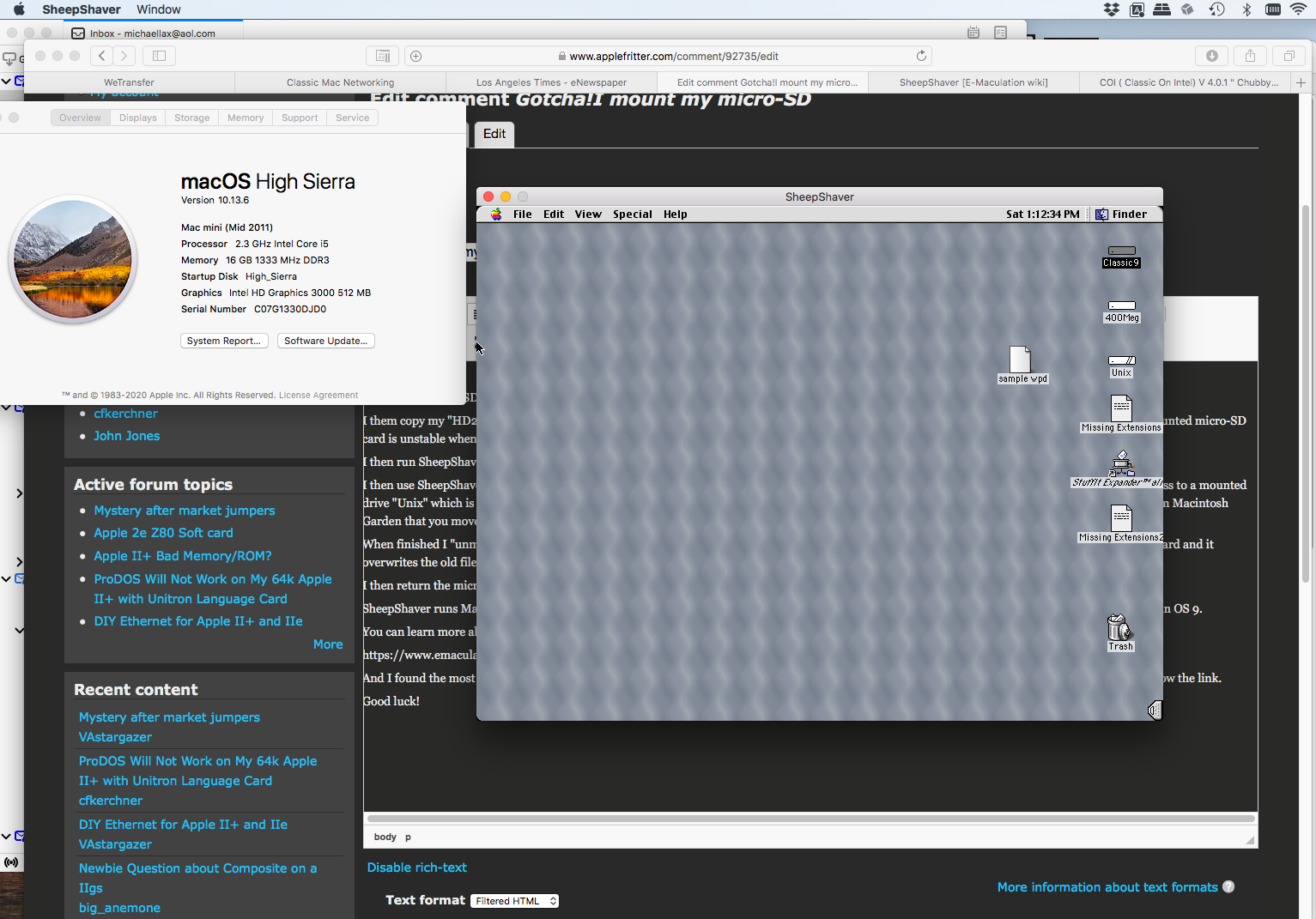Switch to the WeTransfer tab
The width and height of the screenshot is (1316, 919).
[x=129, y=82]
